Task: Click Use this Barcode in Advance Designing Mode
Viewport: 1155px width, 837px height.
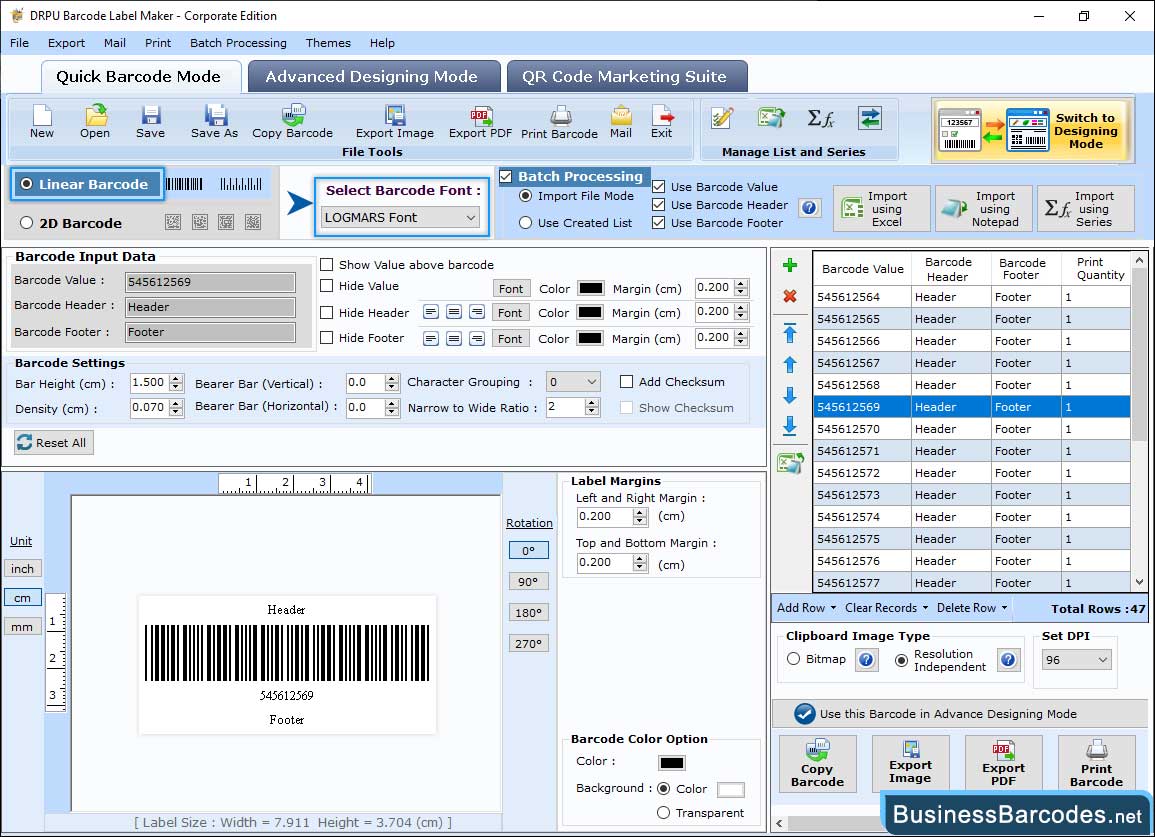Action: tap(959, 713)
